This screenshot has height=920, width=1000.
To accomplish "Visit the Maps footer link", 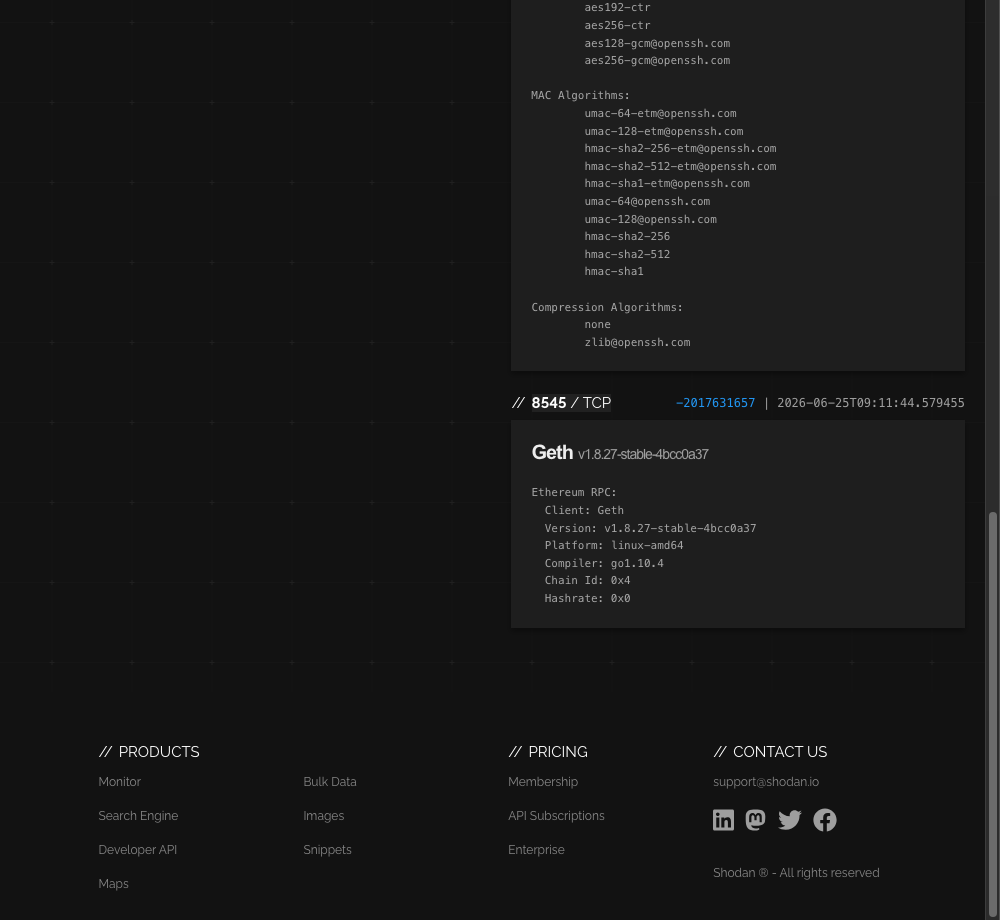I will [114, 884].
